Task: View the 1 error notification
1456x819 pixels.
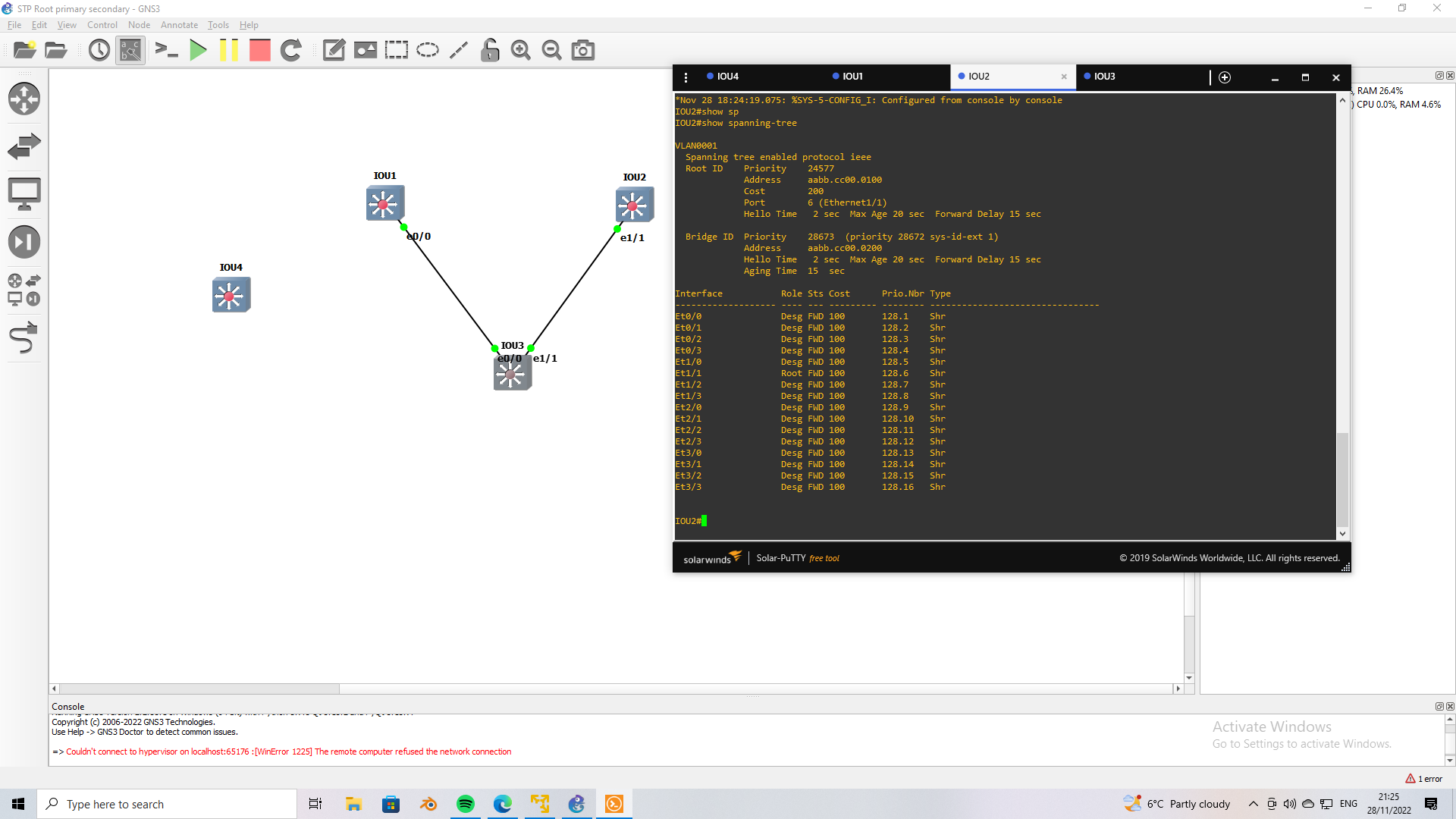Action: point(1424,778)
